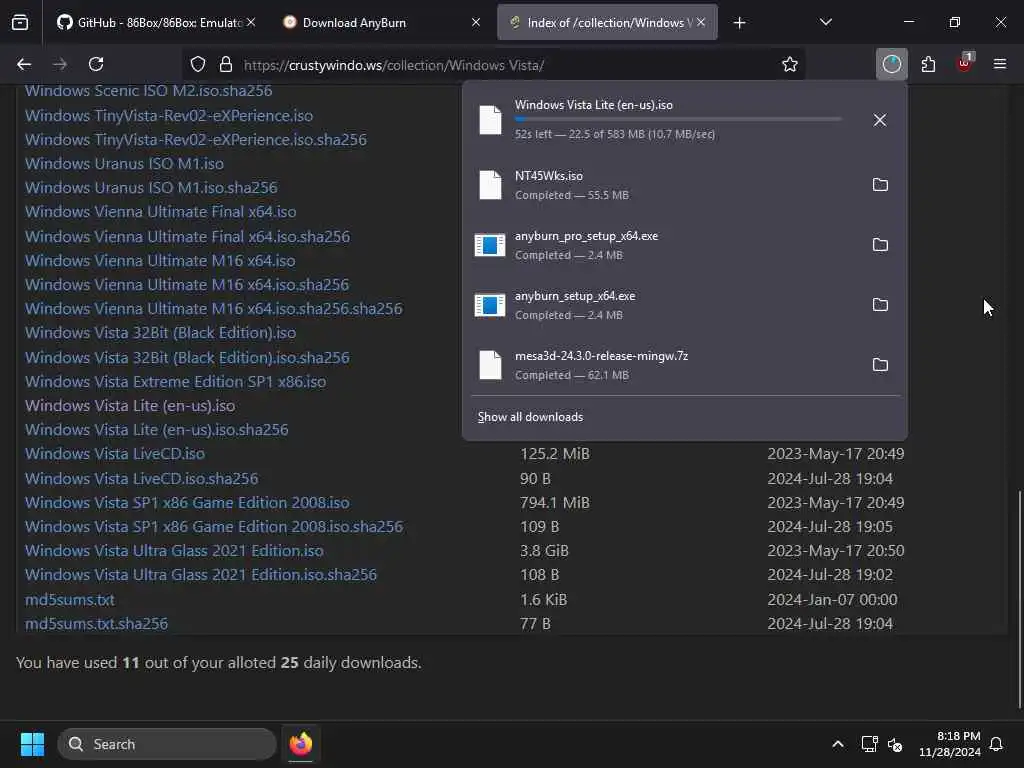
Task: Open the taskbar clock showing 8:18 PM
Action: (950, 744)
